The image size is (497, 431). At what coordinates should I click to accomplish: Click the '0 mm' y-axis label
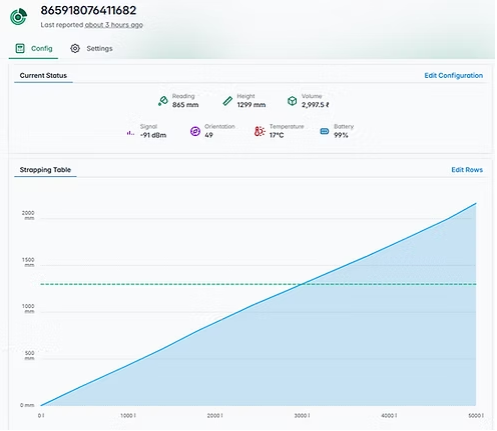pyautogui.click(x=27, y=405)
